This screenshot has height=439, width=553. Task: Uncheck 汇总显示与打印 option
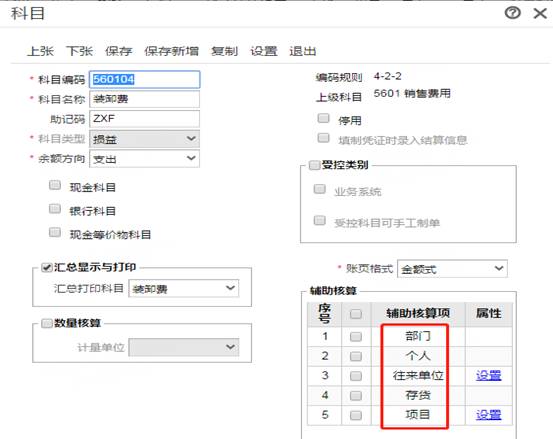[47, 268]
